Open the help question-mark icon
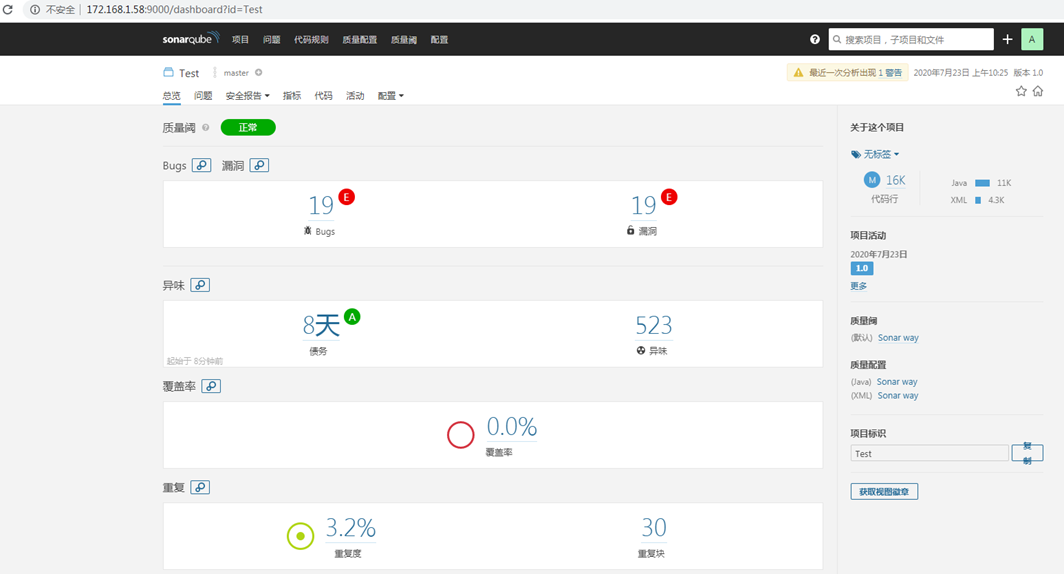 click(815, 39)
